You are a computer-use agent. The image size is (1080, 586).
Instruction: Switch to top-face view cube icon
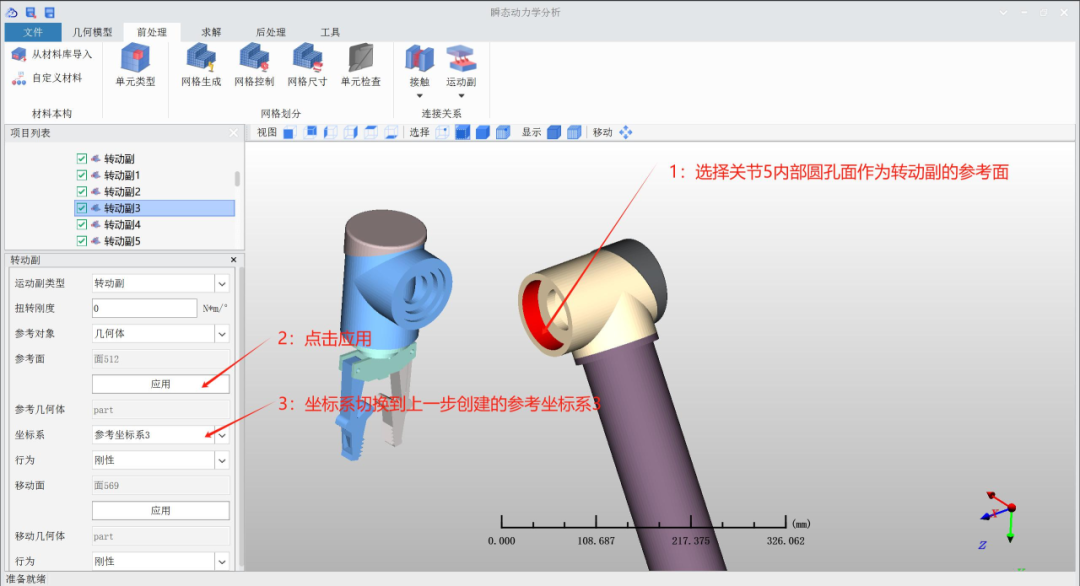pos(371,132)
